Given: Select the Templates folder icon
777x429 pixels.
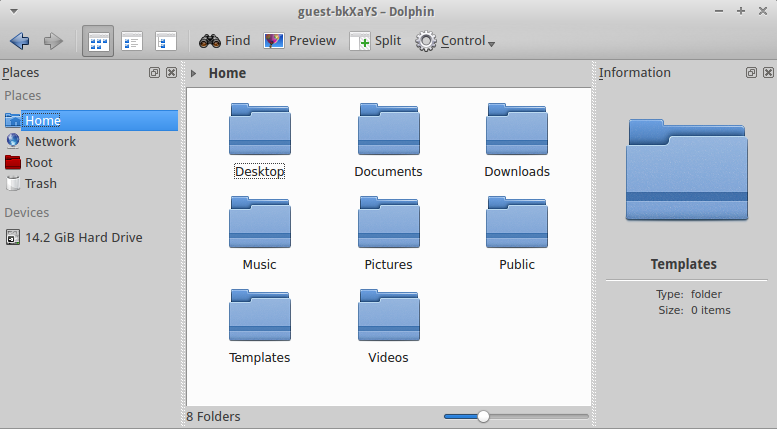Looking at the screenshot, I should [x=260, y=316].
